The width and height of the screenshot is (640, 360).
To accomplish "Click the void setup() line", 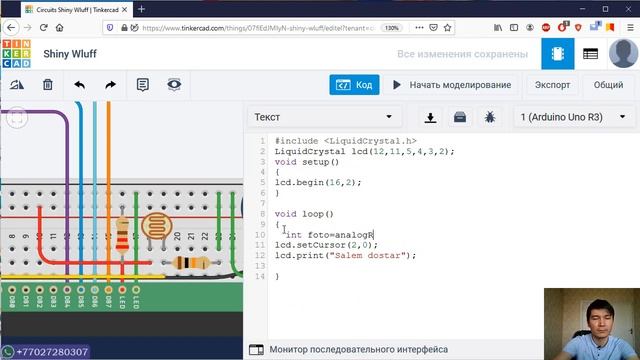I will pos(307,162).
